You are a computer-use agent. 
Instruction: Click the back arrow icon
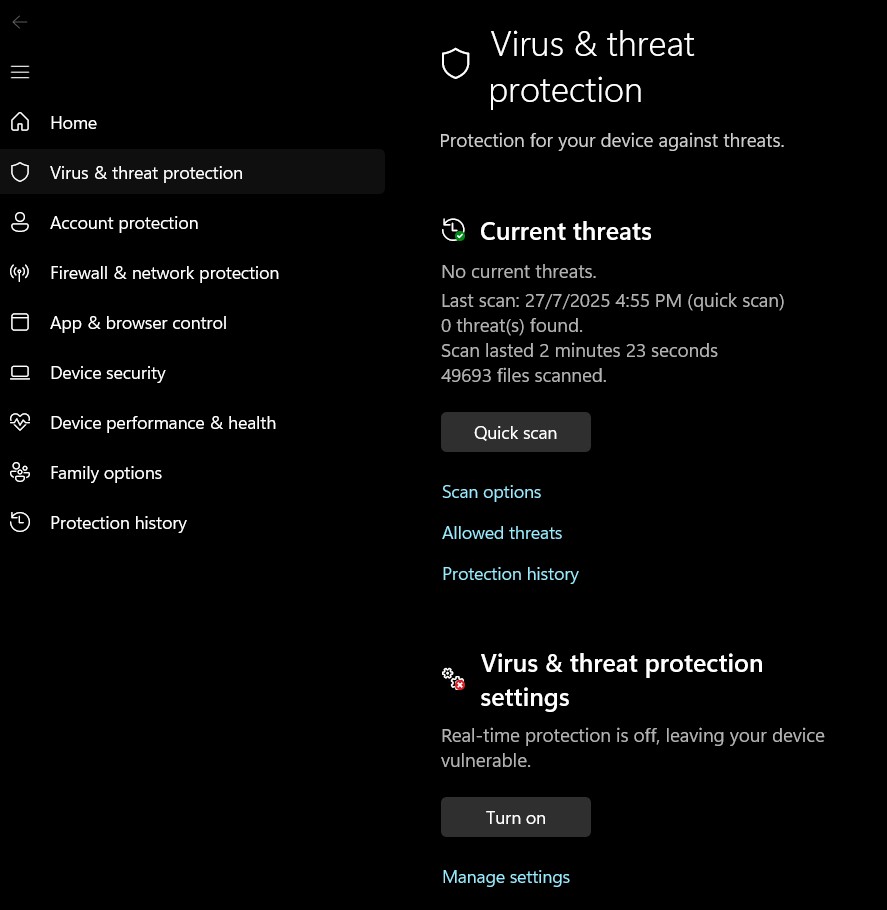[x=20, y=22]
